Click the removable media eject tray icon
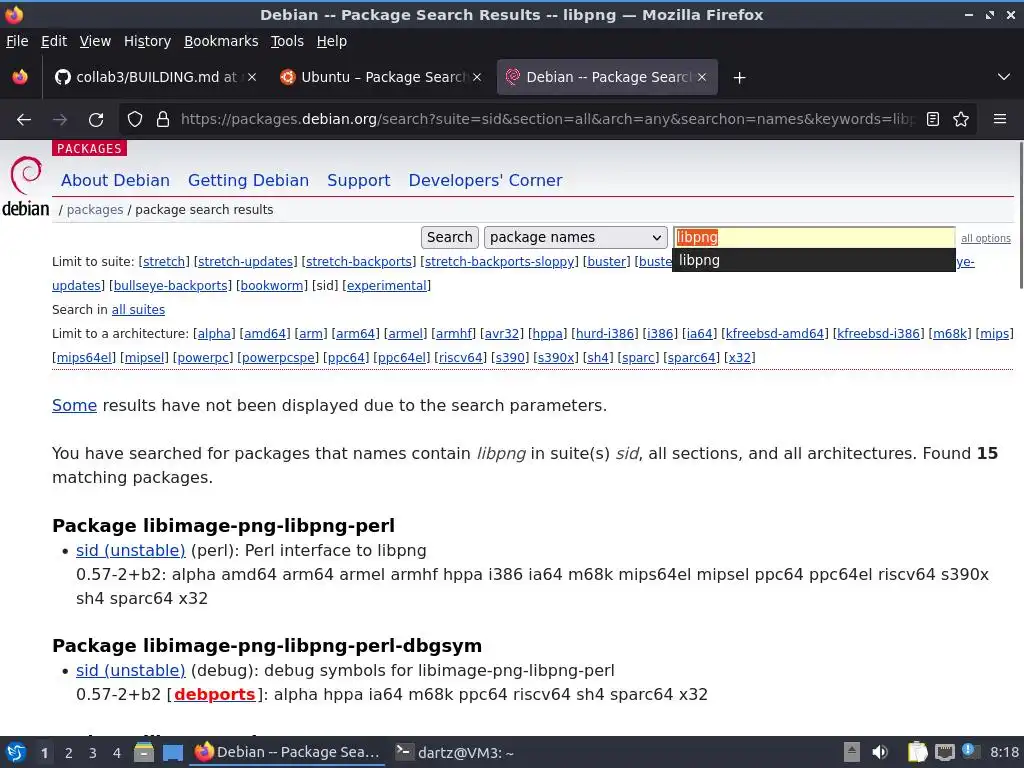Screen dimensions: 1024x768 point(852,752)
